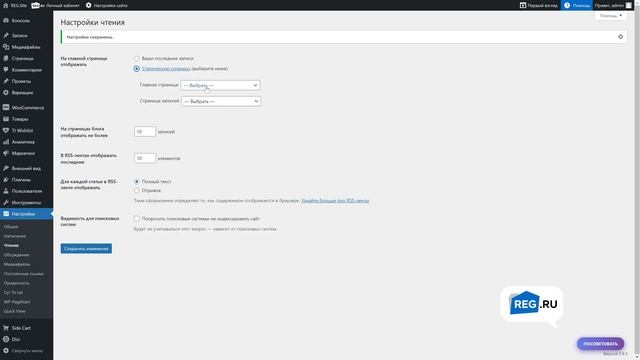
Task: Open Обсуждение settings submenu
Action: click(x=16, y=255)
